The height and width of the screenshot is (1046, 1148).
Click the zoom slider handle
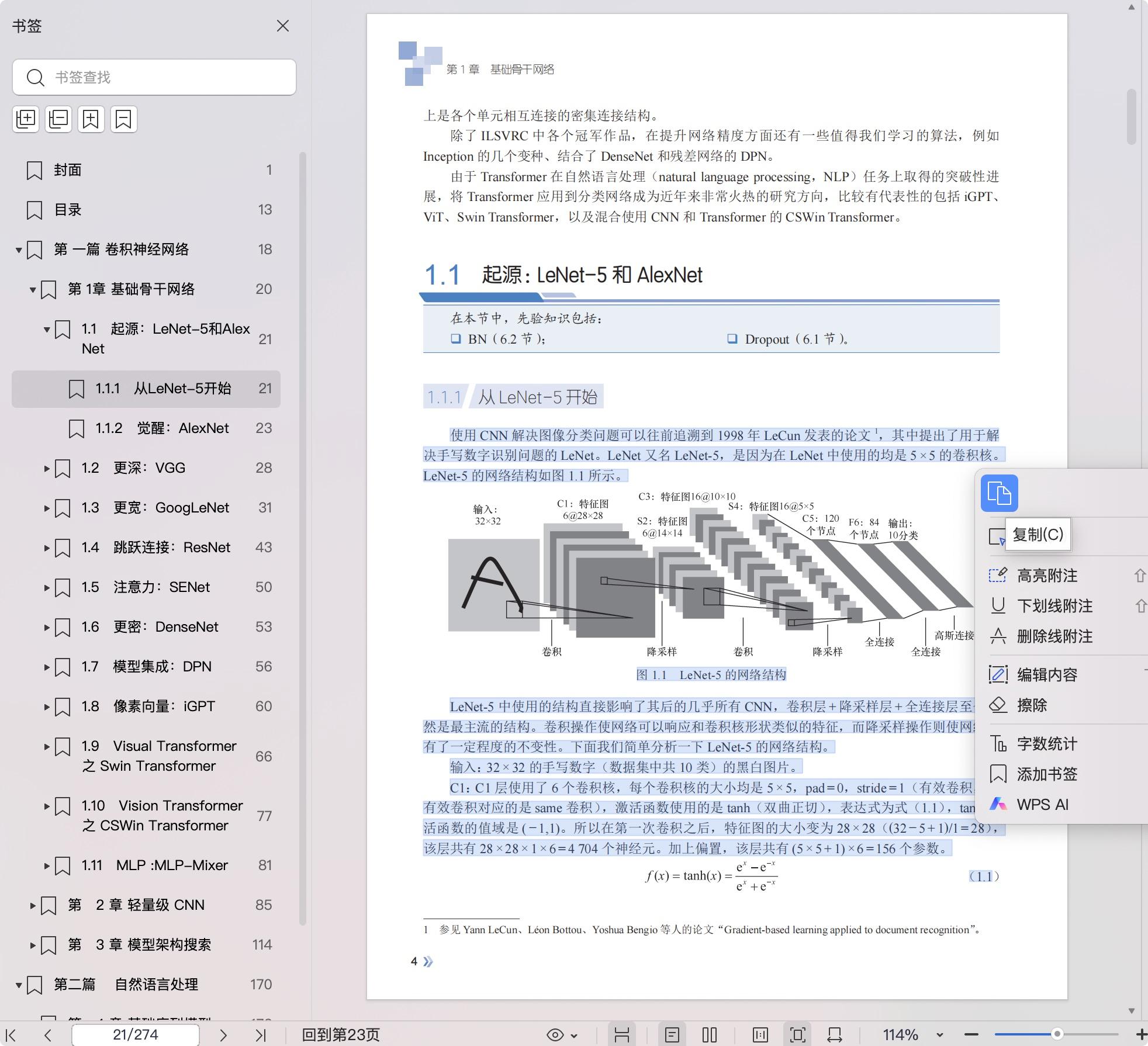pos(1057,1034)
